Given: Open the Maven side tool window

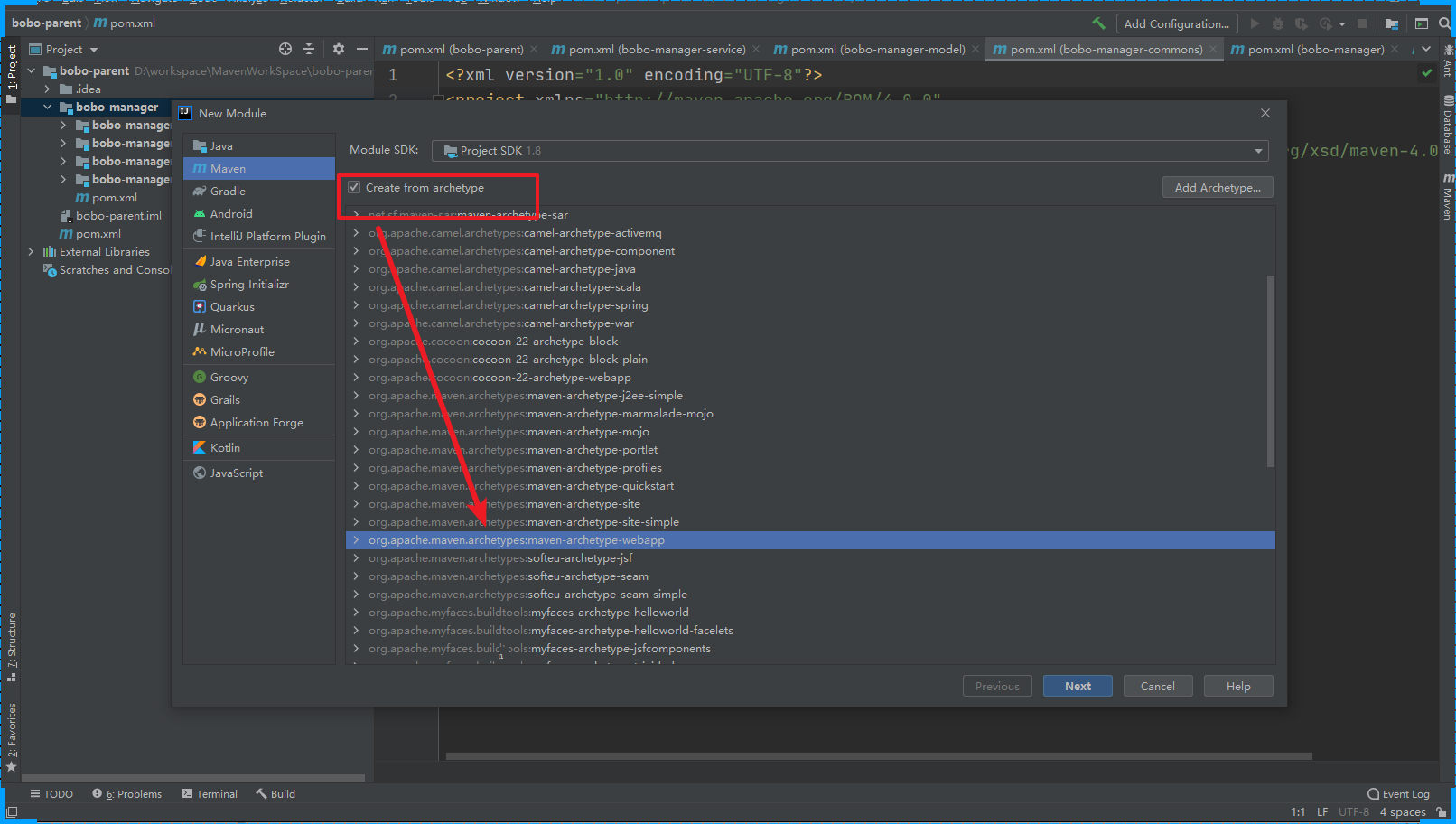Looking at the screenshot, I should pos(1448,197).
